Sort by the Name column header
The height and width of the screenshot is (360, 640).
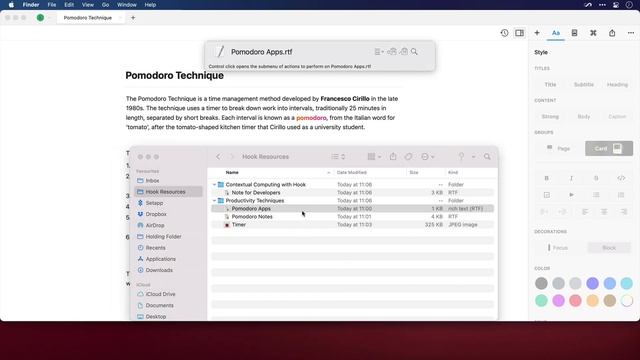[x=232, y=173]
